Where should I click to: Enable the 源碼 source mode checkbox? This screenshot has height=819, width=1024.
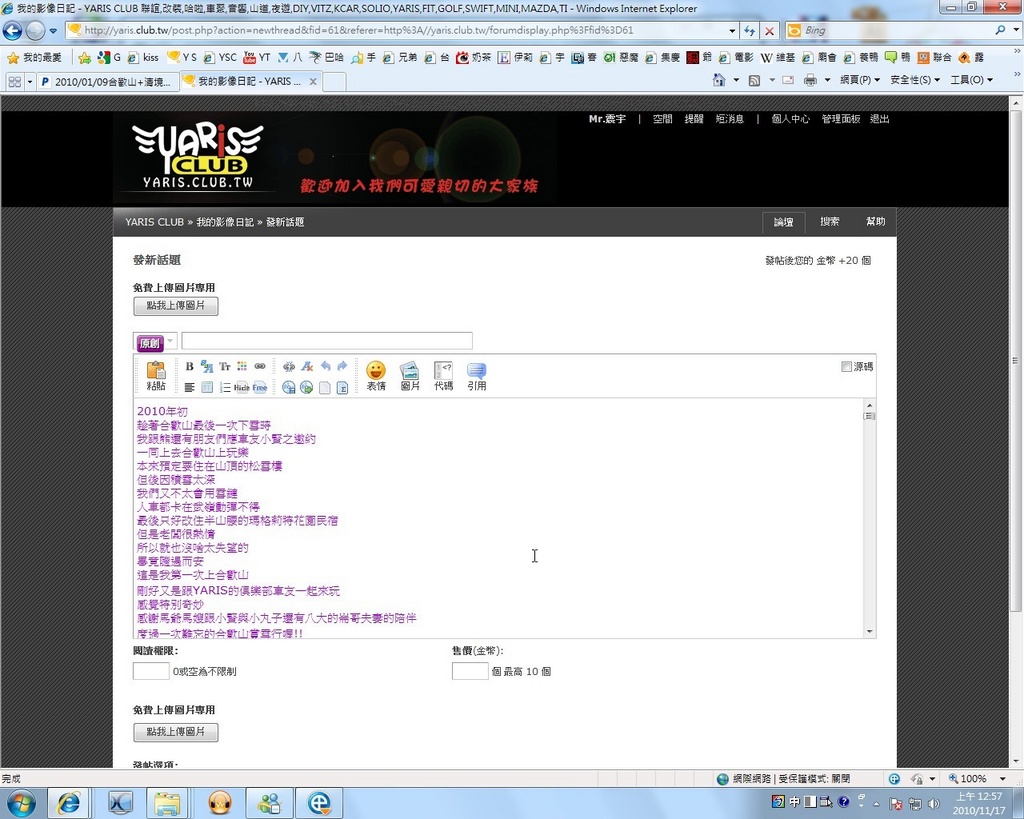point(847,367)
